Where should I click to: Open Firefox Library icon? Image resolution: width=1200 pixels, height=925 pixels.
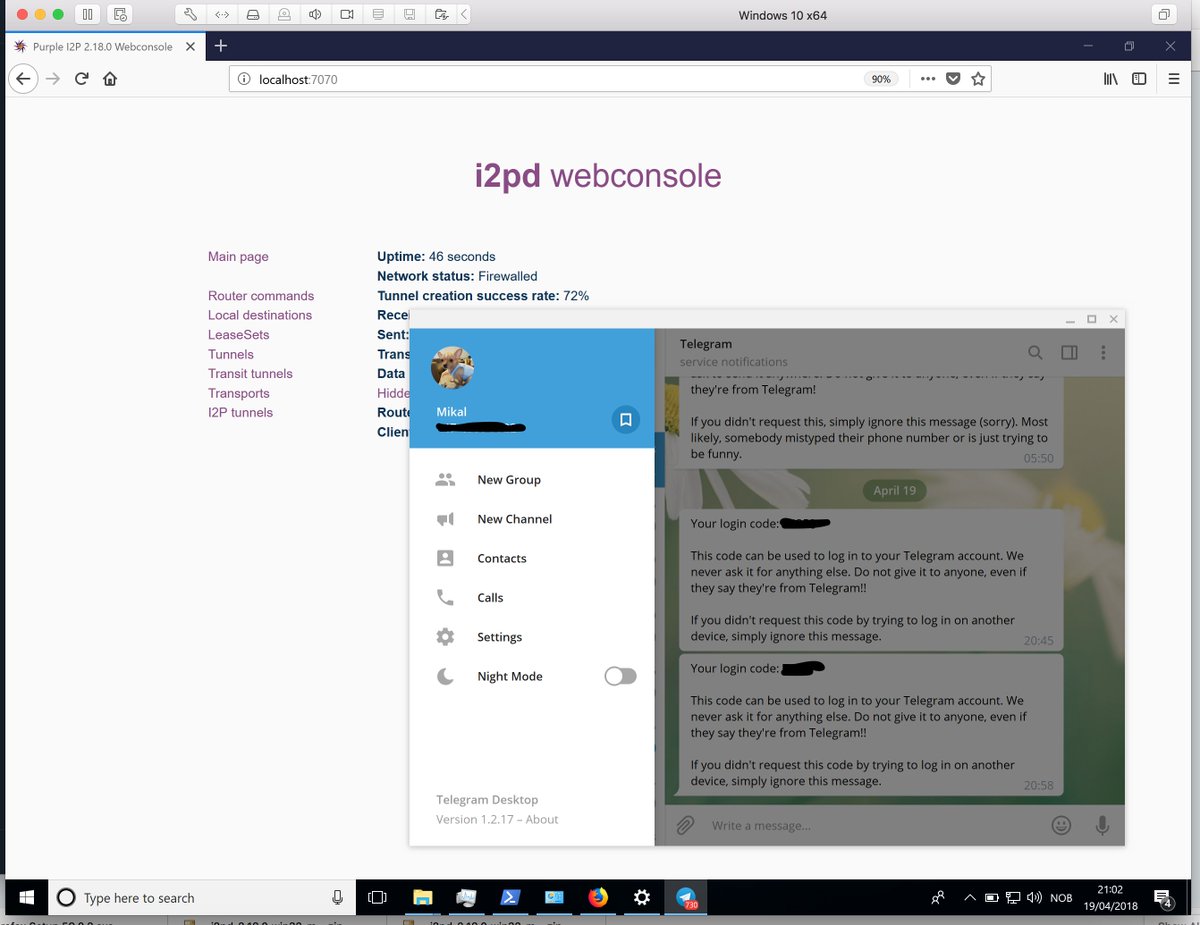point(1110,79)
